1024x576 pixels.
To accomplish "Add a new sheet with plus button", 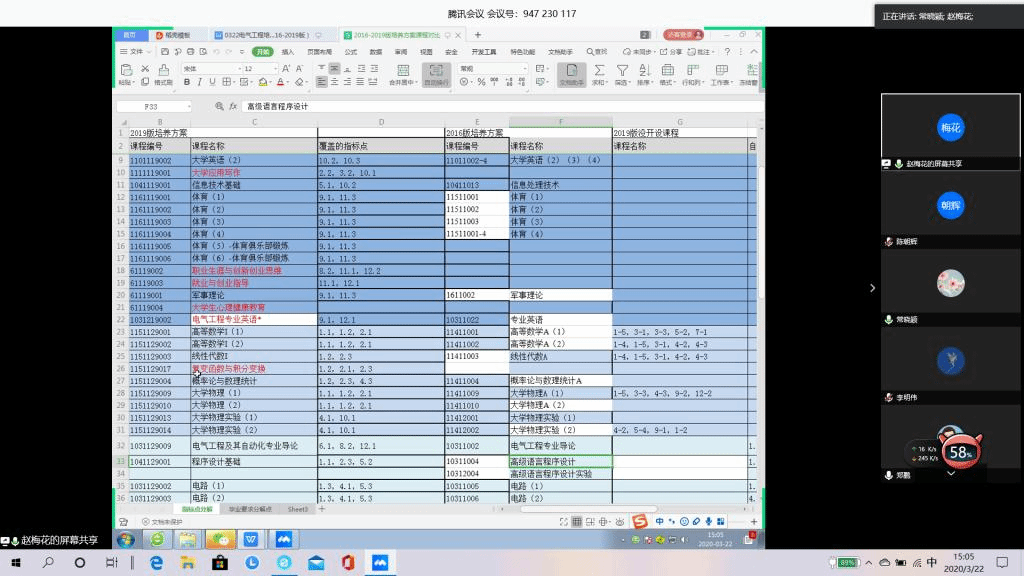I will [322, 509].
